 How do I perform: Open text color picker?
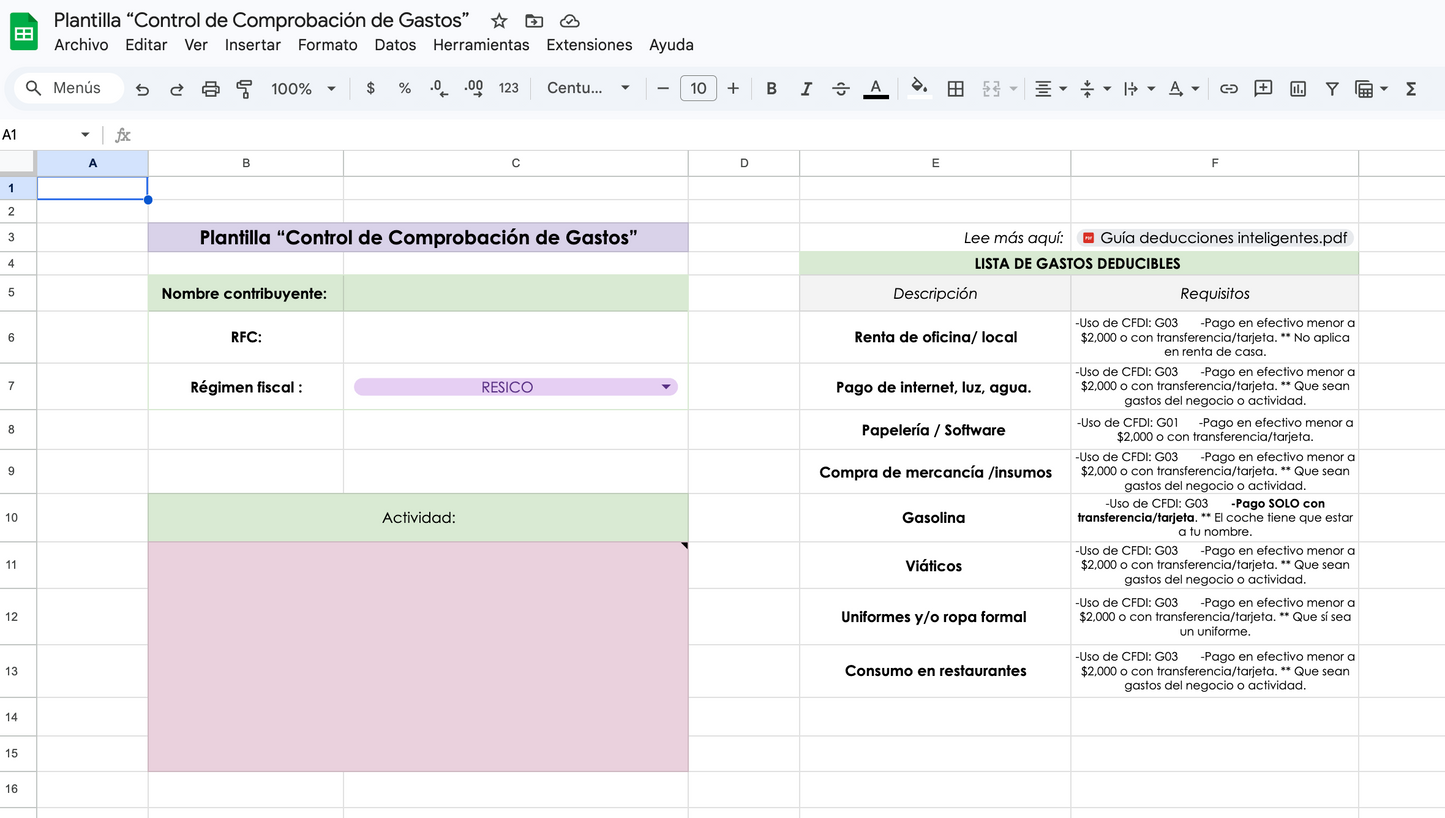[x=876, y=88]
